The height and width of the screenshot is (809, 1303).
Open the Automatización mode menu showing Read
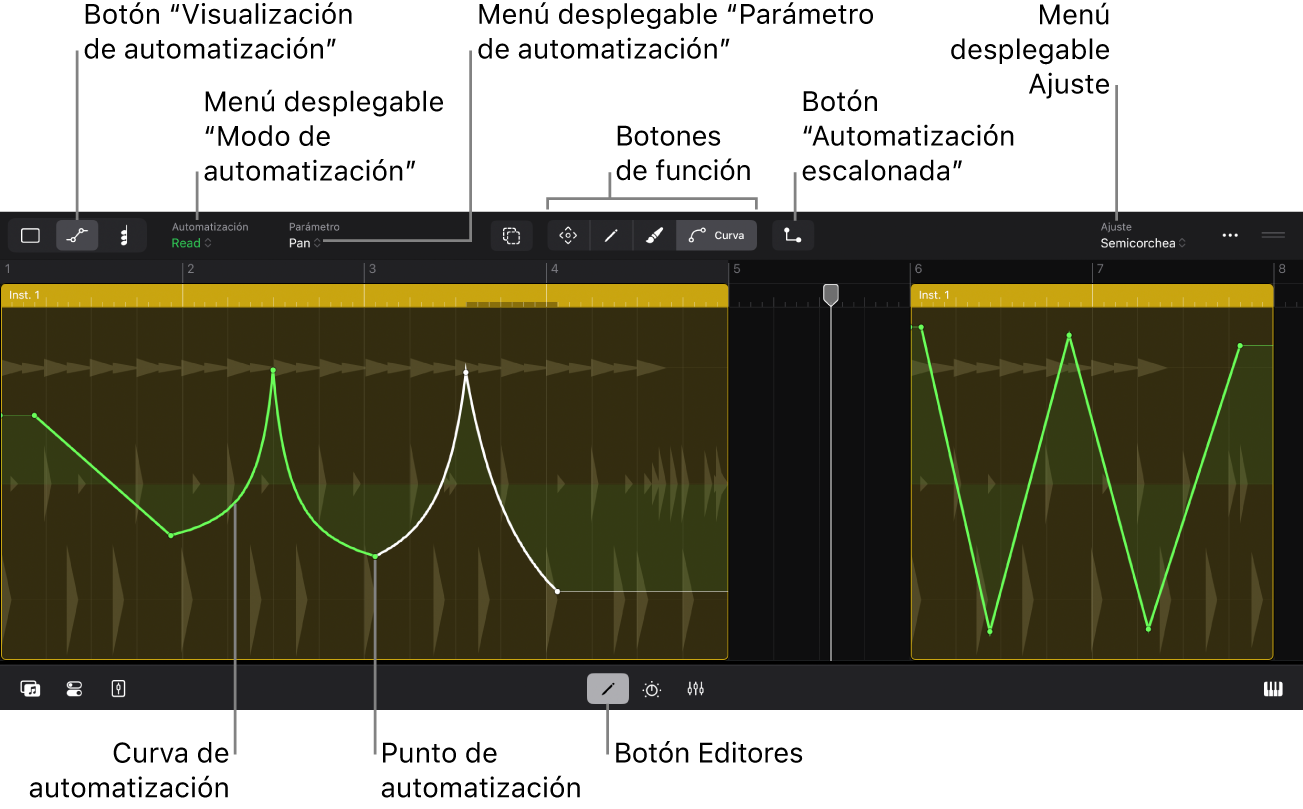pos(210,236)
